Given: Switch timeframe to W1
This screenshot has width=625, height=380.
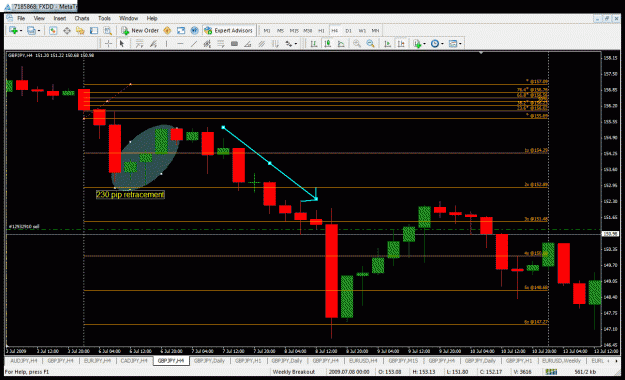Looking at the screenshot, I should (x=362, y=31).
